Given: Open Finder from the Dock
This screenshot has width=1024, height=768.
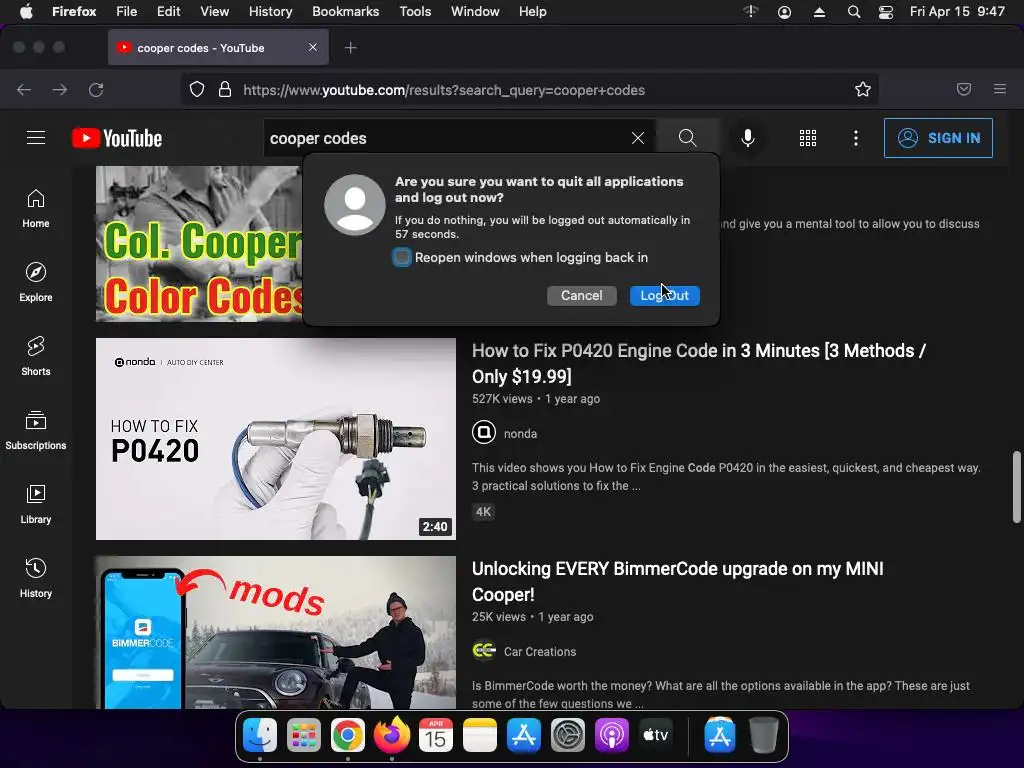Looking at the screenshot, I should [x=260, y=735].
